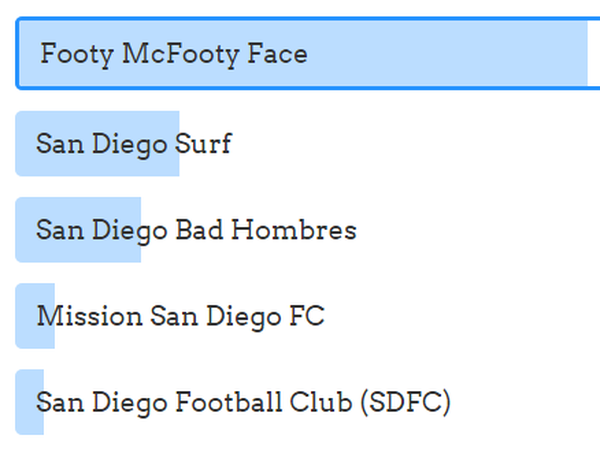Click the "San Diego Surf" label text

133,144
